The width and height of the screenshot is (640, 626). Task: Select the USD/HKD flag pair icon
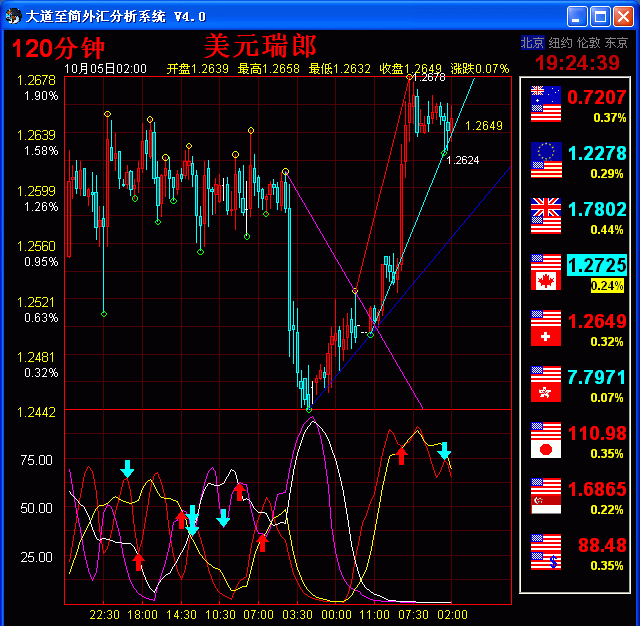tap(546, 384)
